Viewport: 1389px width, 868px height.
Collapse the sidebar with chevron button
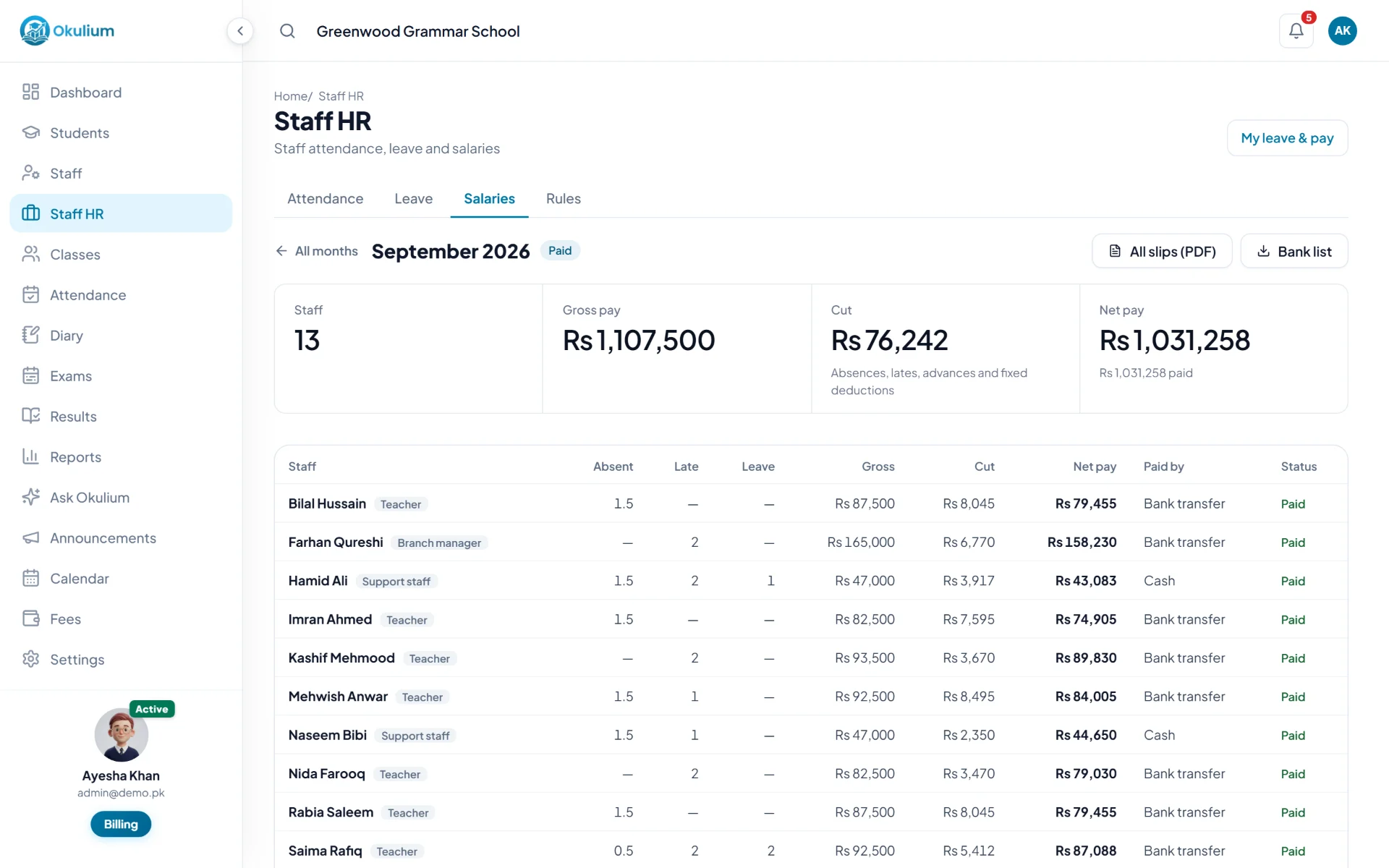point(240,31)
